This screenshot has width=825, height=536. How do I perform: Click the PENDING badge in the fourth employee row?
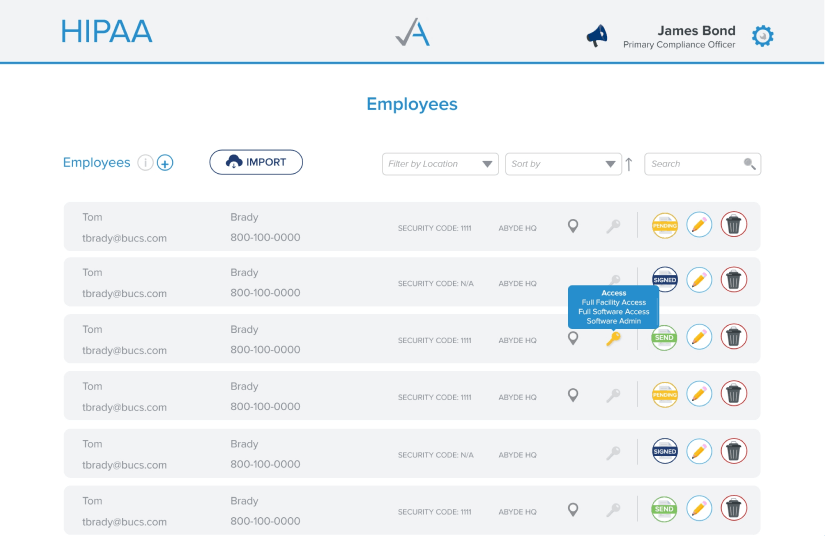click(665, 395)
